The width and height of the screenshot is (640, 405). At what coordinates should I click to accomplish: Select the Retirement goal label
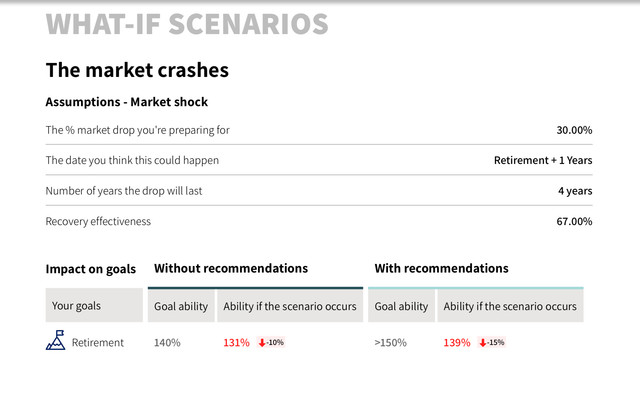coord(98,343)
